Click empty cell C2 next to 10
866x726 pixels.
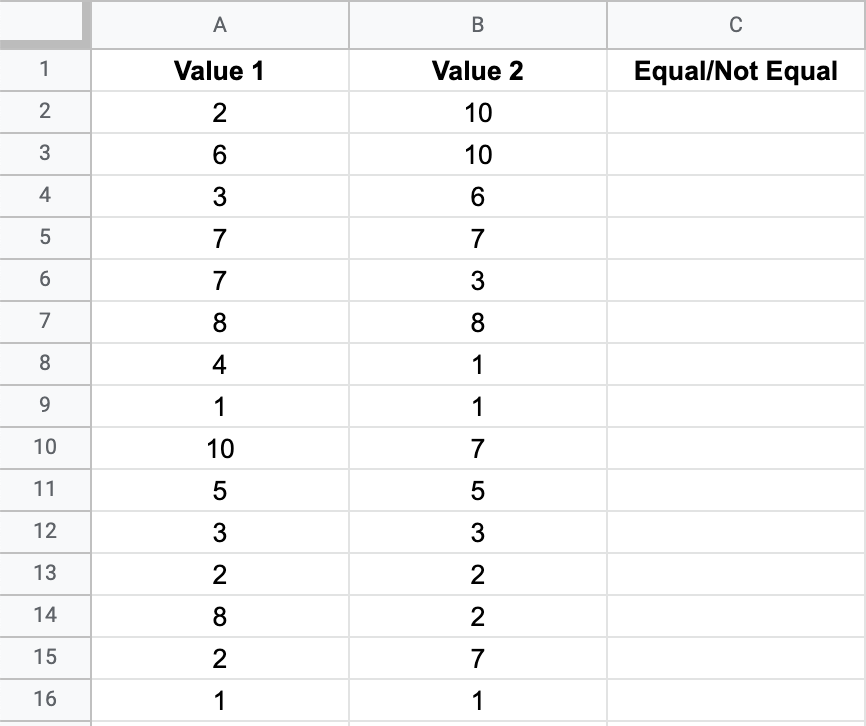(735, 113)
